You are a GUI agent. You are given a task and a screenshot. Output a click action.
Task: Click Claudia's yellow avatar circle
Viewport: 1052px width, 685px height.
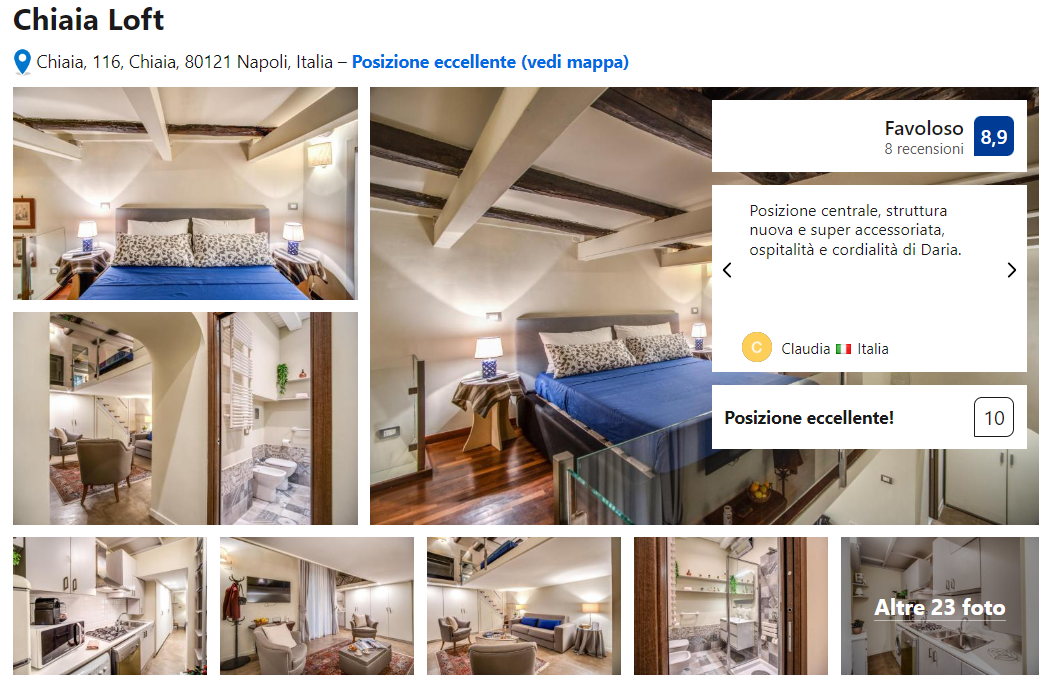[x=756, y=348]
